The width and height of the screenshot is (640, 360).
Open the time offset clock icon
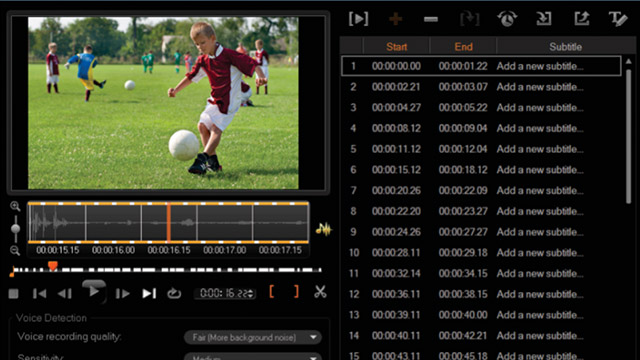click(507, 19)
